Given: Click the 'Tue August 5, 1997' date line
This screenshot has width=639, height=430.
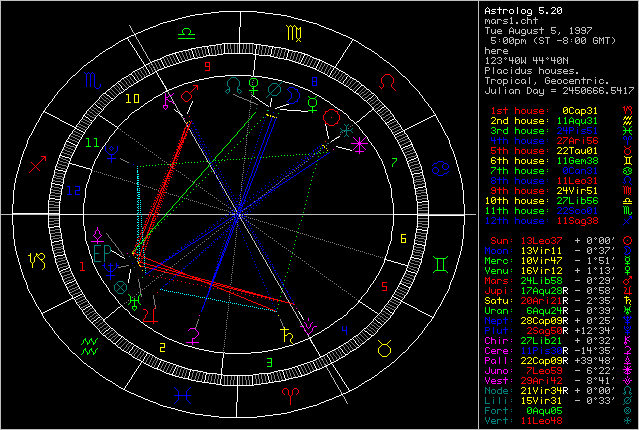Looking at the screenshot, I should (538, 31).
